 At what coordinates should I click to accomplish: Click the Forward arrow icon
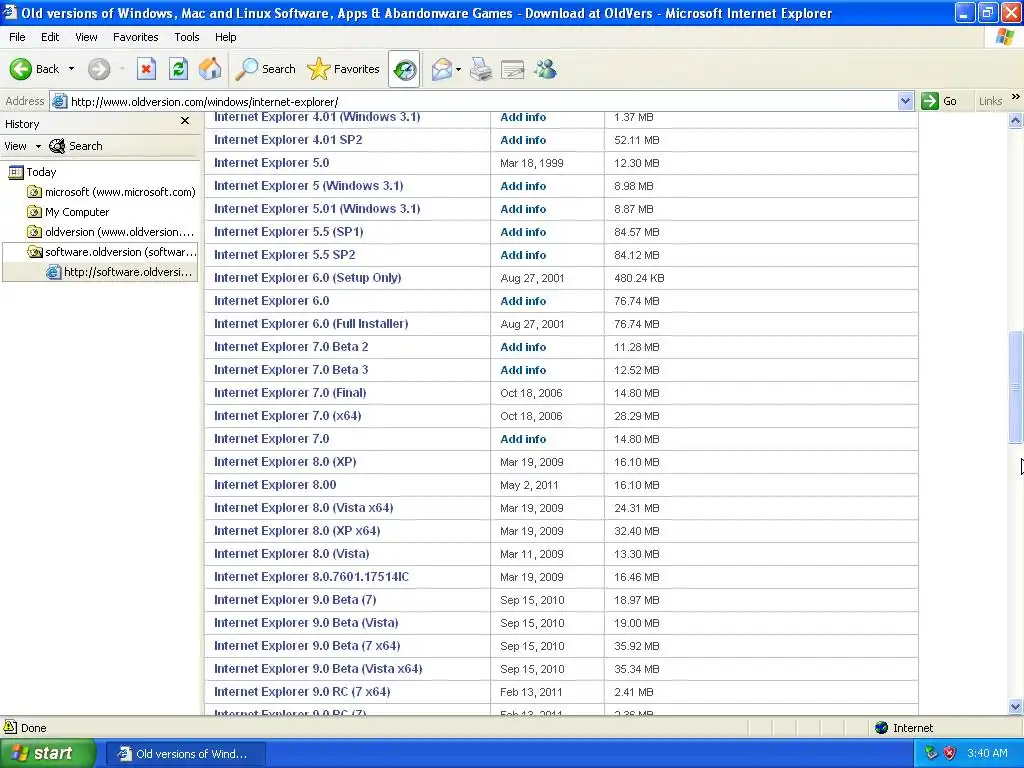(x=99, y=69)
